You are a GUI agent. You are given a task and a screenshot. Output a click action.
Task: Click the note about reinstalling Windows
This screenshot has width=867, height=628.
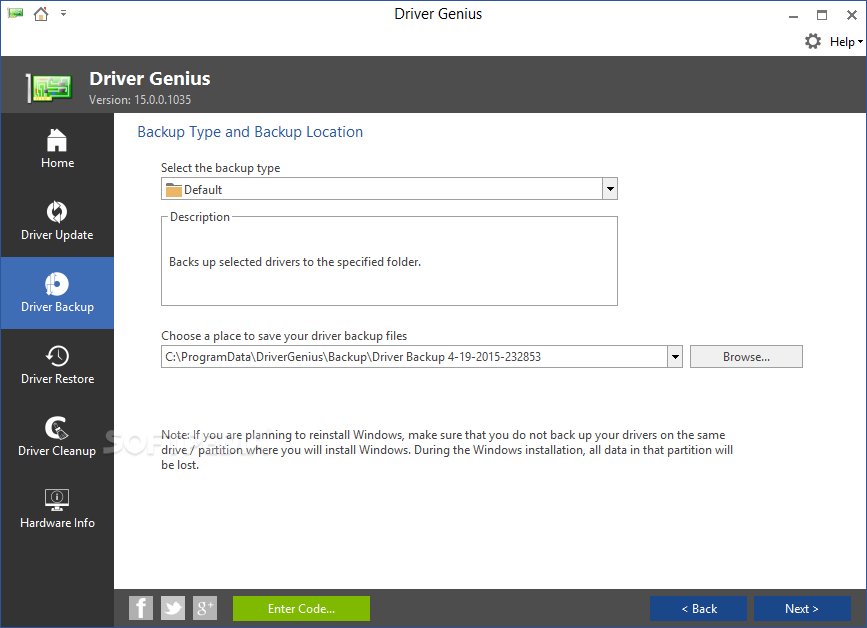click(447, 450)
